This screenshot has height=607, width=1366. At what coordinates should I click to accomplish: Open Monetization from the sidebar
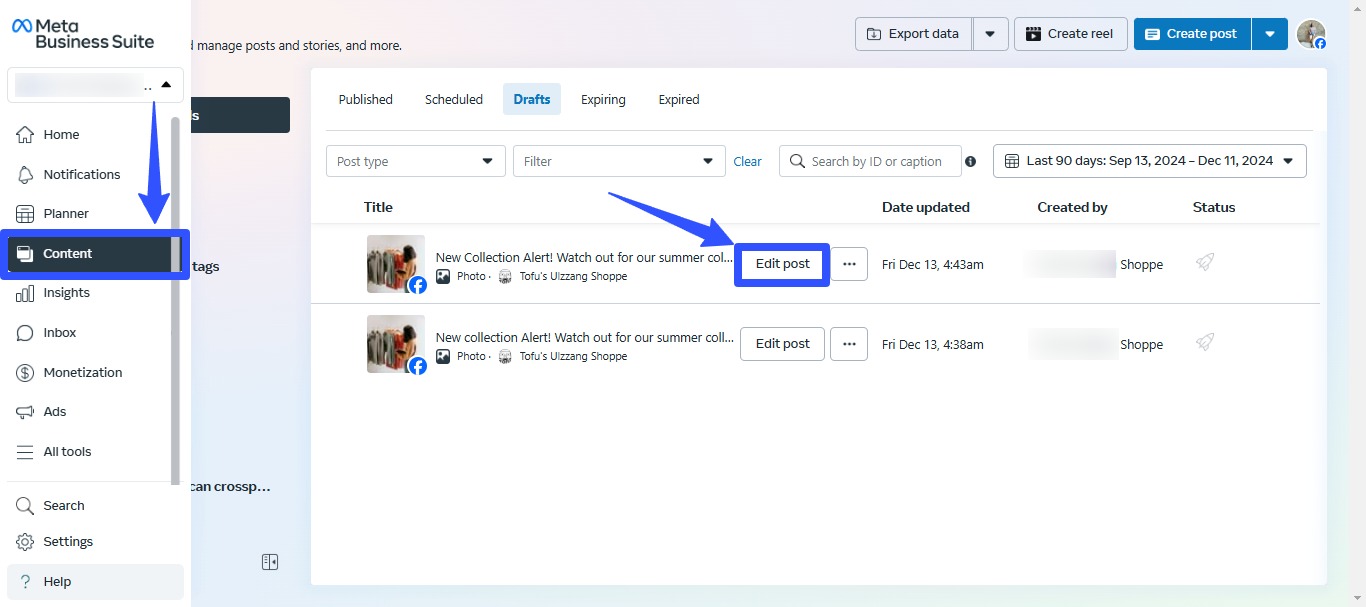82,372
